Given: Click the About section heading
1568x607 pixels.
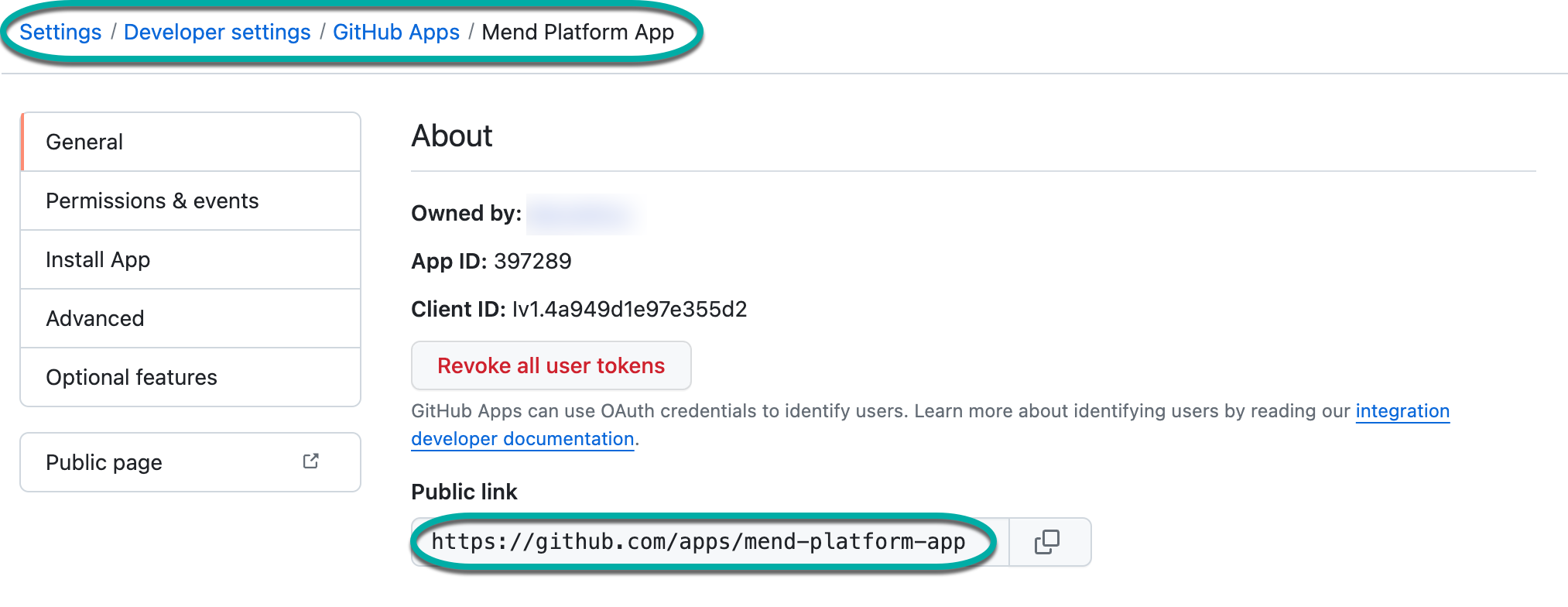Looking at the screenshot, I should pyautogui.click(x=451, y=135).
